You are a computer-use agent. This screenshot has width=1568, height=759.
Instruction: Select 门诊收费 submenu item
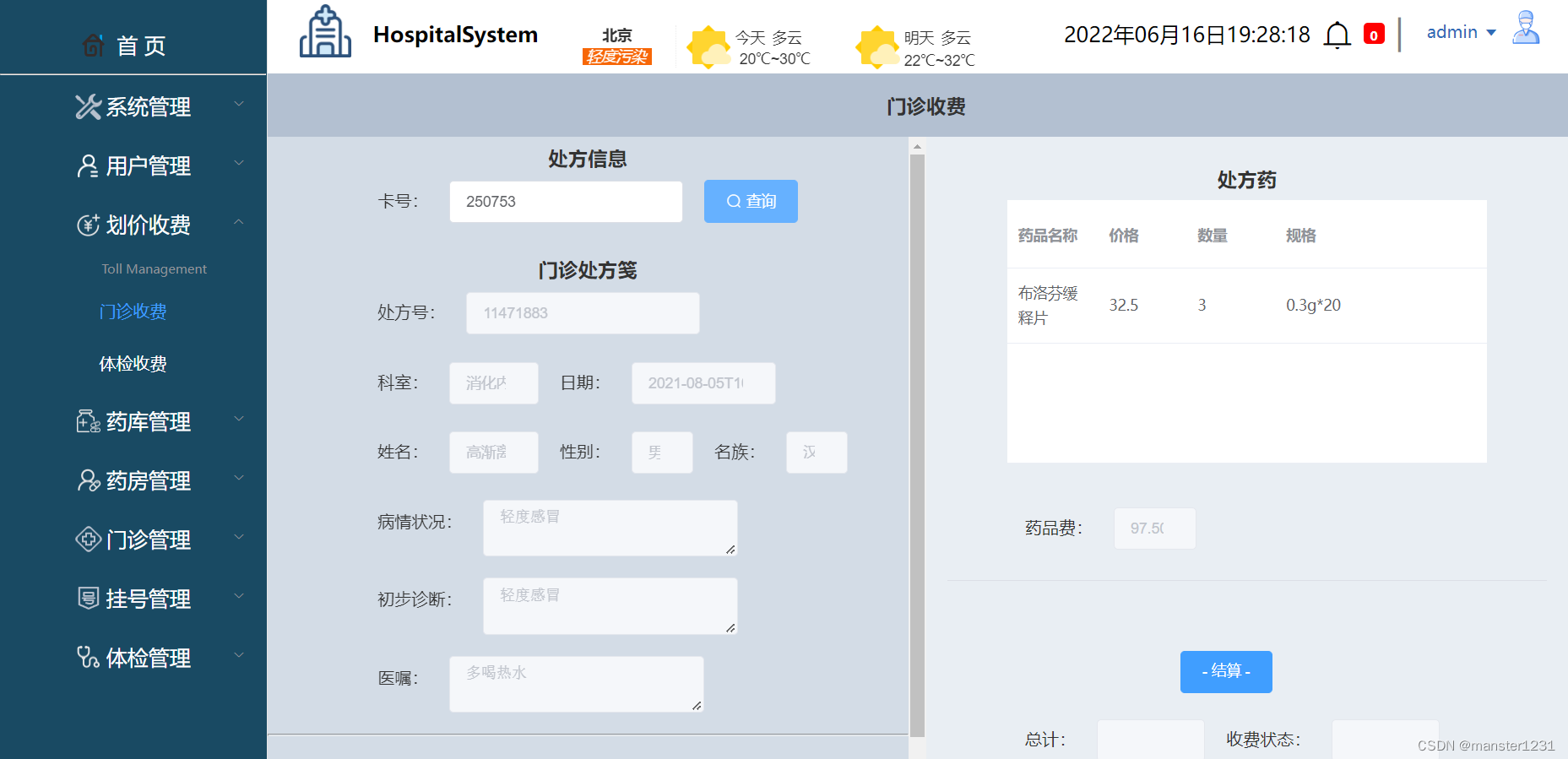[x=133, y=312]
